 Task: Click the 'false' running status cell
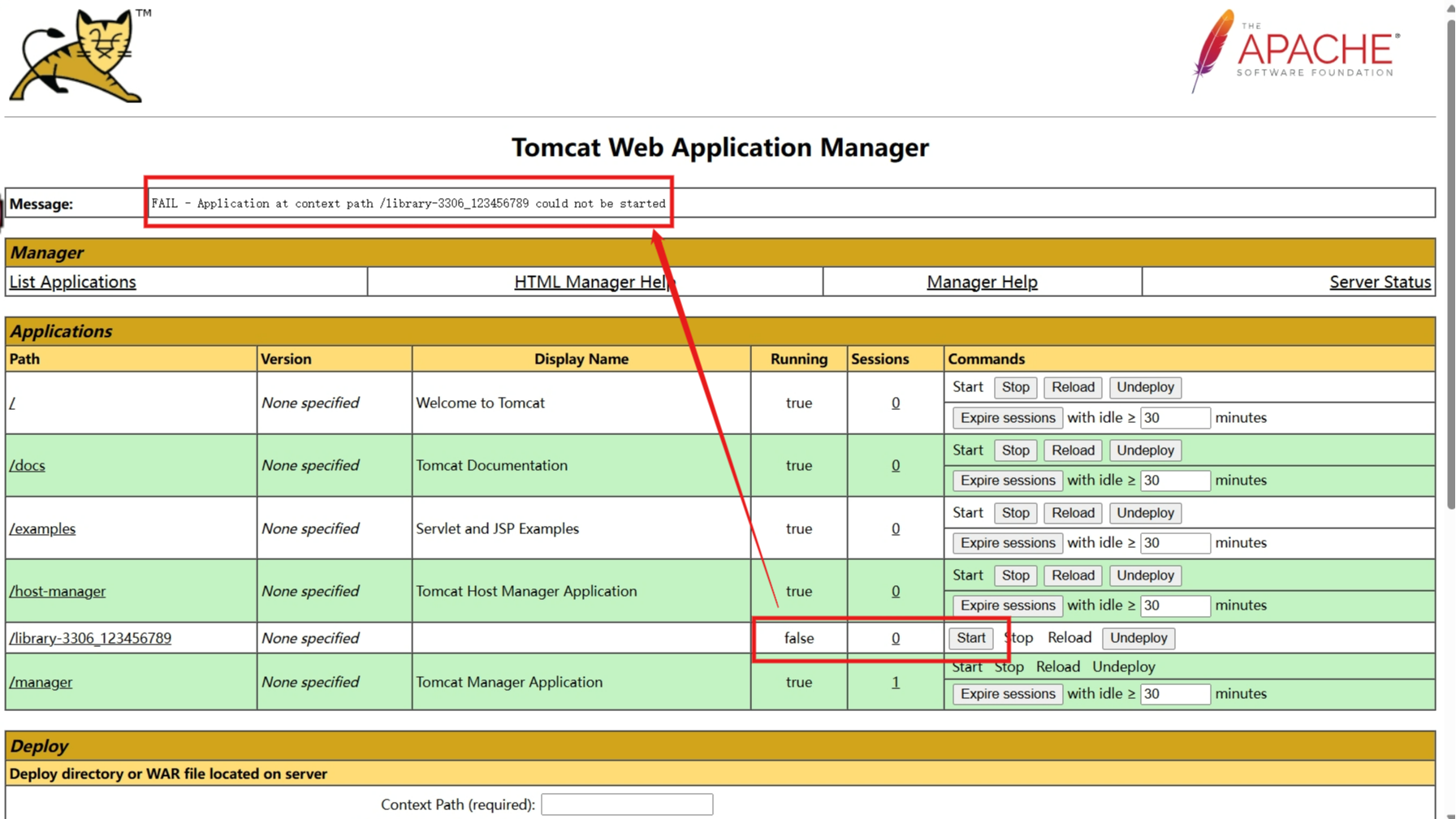[x=799, y=638]
